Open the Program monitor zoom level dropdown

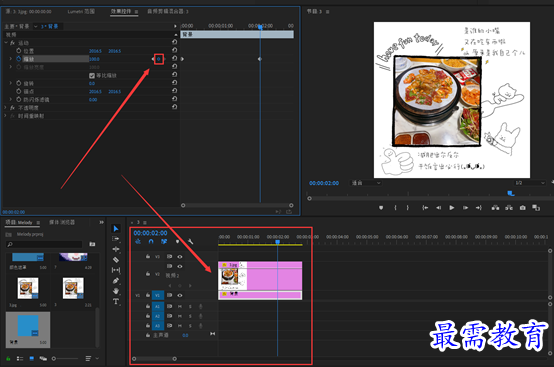pyautogui.click(x=366, y=183)
